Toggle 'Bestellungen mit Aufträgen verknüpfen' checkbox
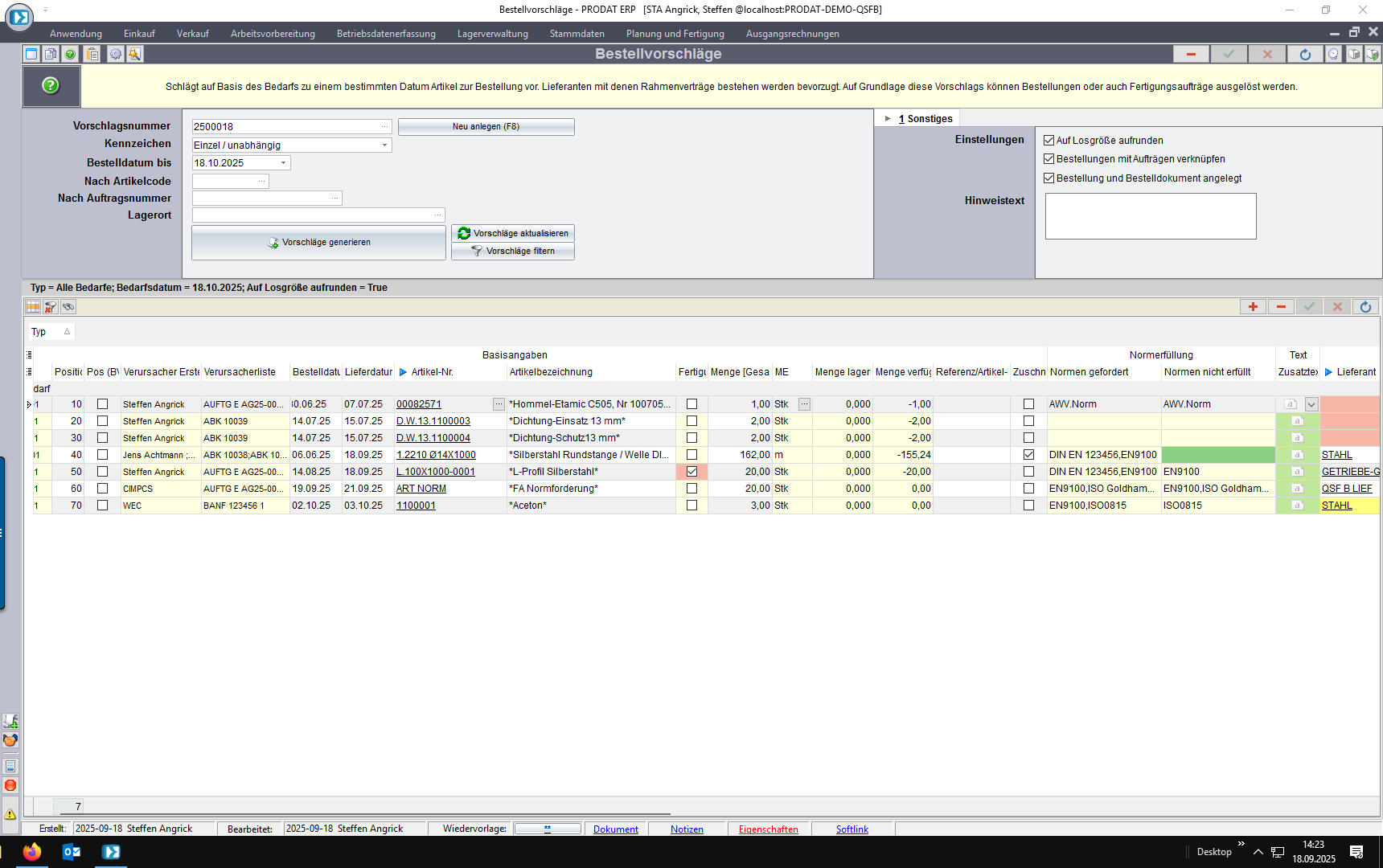Image resolution: width=1383 pixels, height=868 pixels. 1049,159
